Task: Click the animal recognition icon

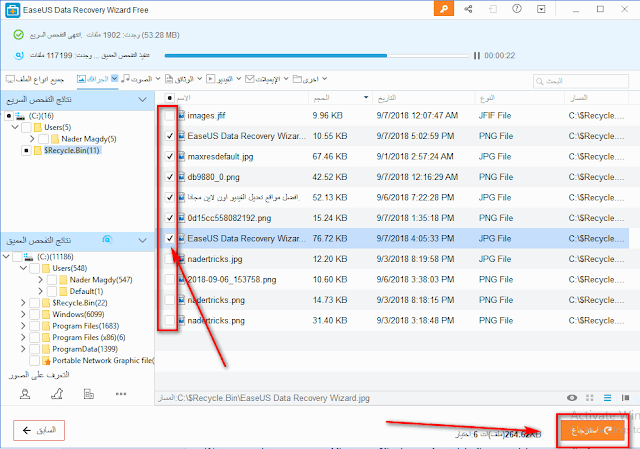Action: (x=57, y=394)
